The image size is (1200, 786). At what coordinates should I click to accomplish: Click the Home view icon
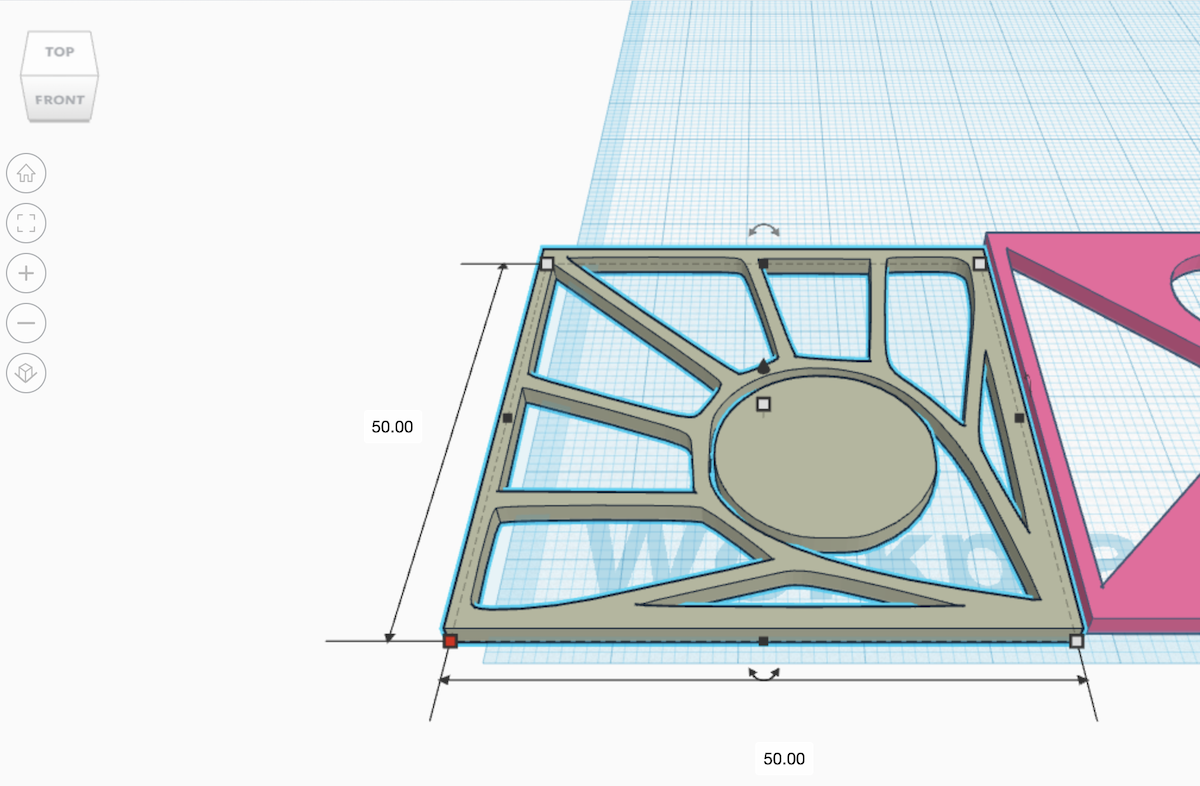click(x=26, y=173)
